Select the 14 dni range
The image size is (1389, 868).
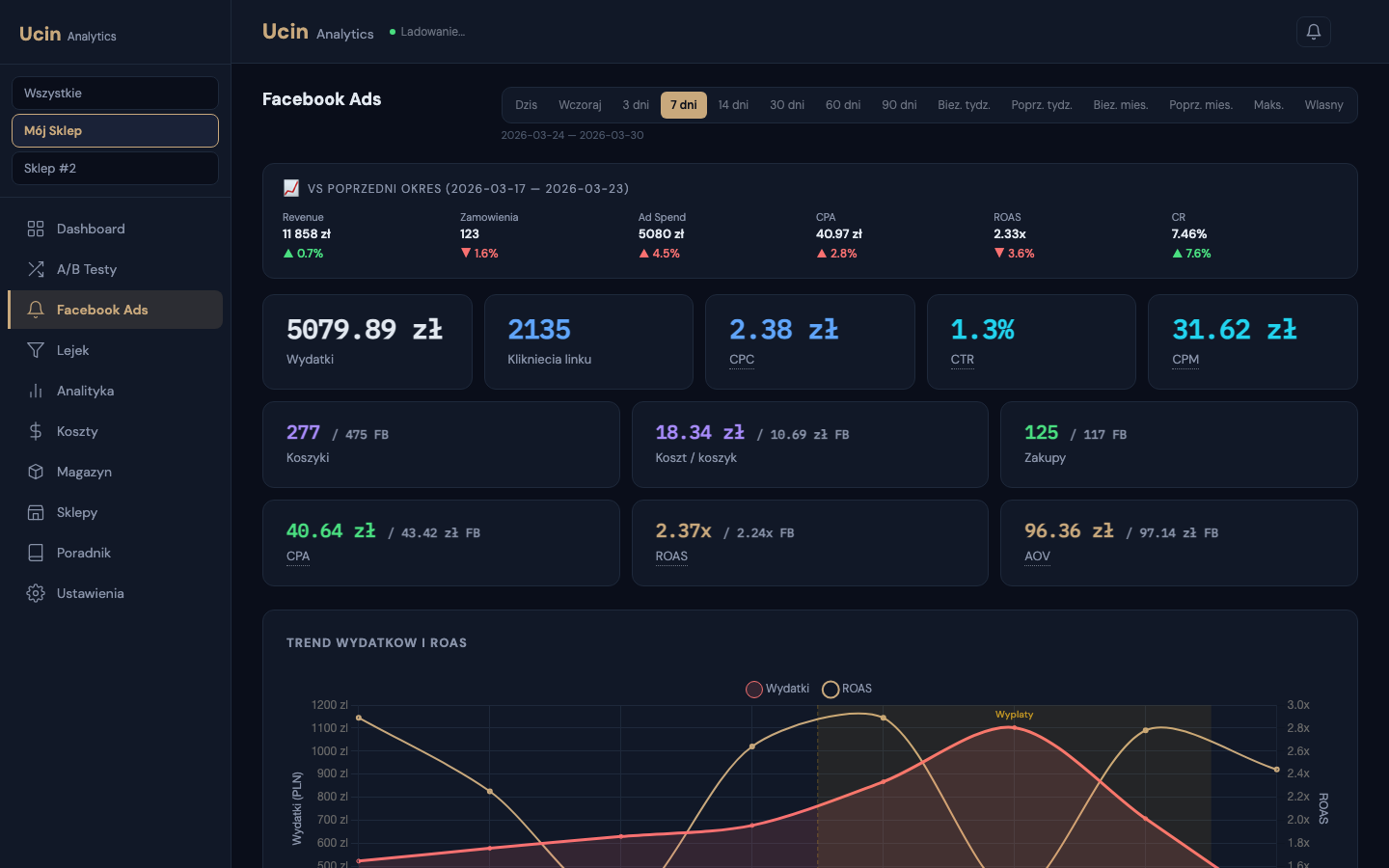point(733,105)
